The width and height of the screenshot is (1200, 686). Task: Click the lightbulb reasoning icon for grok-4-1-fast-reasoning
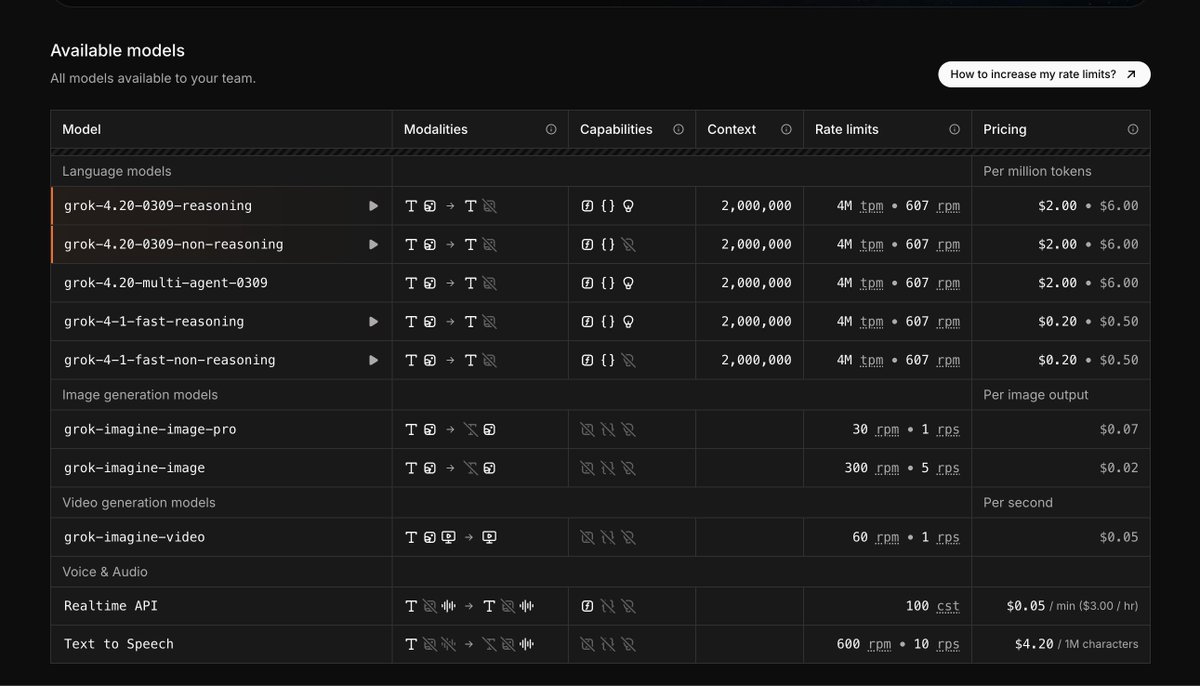(x=628, y=322)
